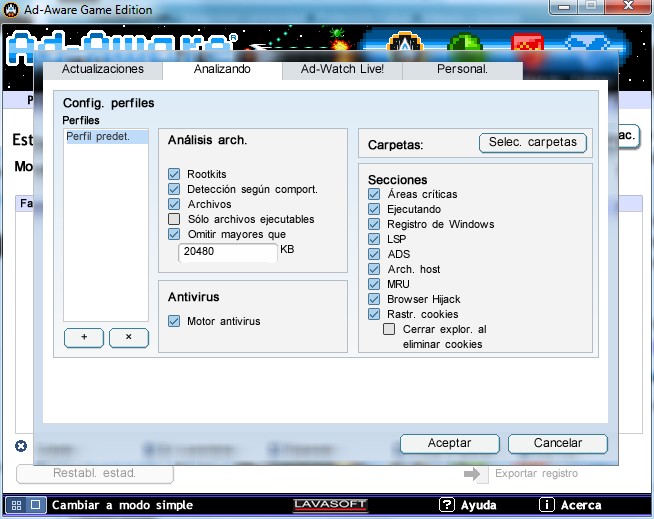Click the grid view mode icon

click(16, 505)
